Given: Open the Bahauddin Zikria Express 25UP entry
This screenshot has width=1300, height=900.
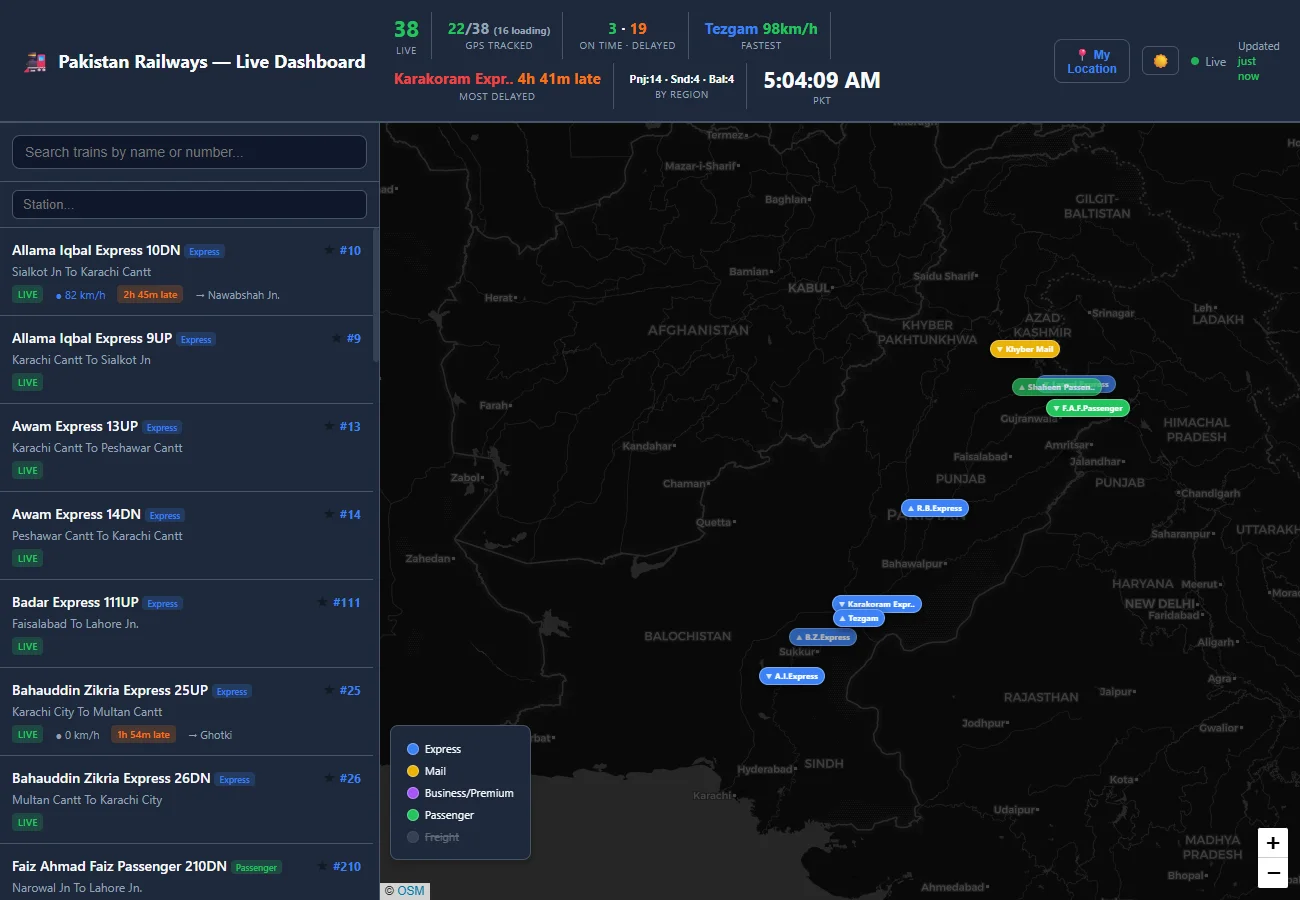Looking at the screenshot, I should (187, 712).
